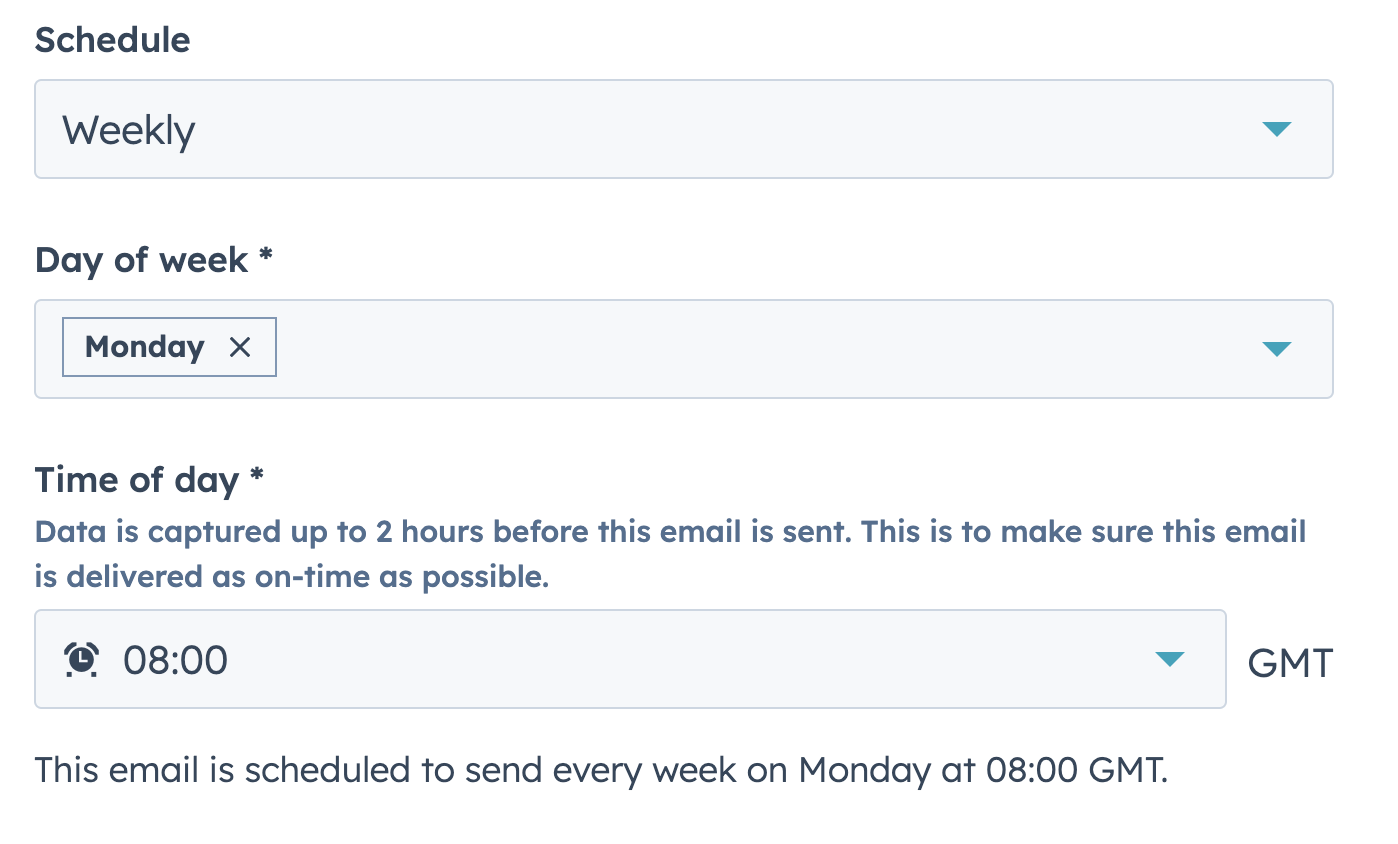Expand the Day of week dropdown
Viewport: 1398px width, 844px height.
pos(1277,349)
